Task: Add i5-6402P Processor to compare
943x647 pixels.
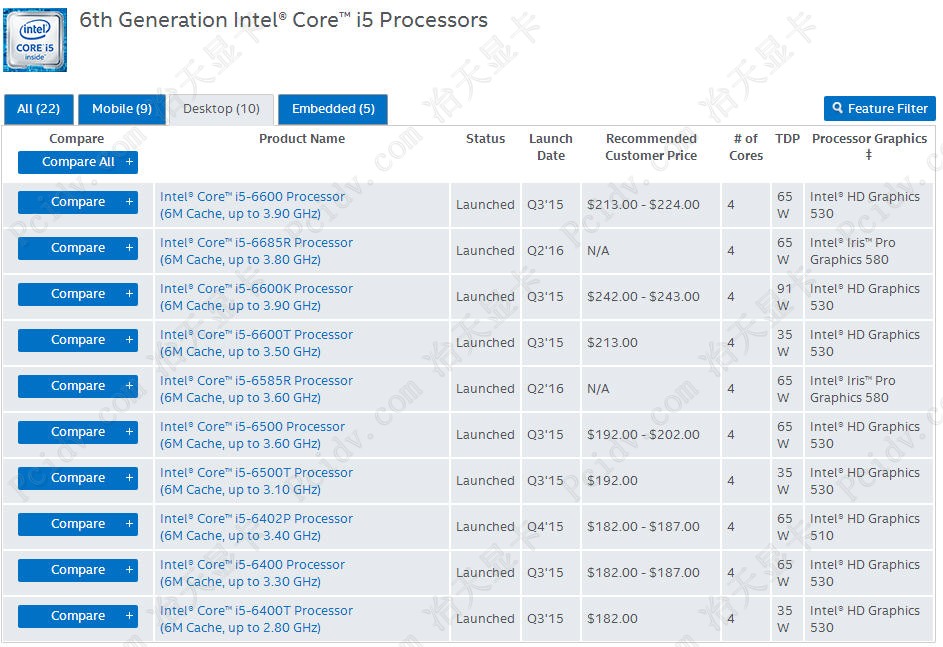Action: click(x=78, y=524)
